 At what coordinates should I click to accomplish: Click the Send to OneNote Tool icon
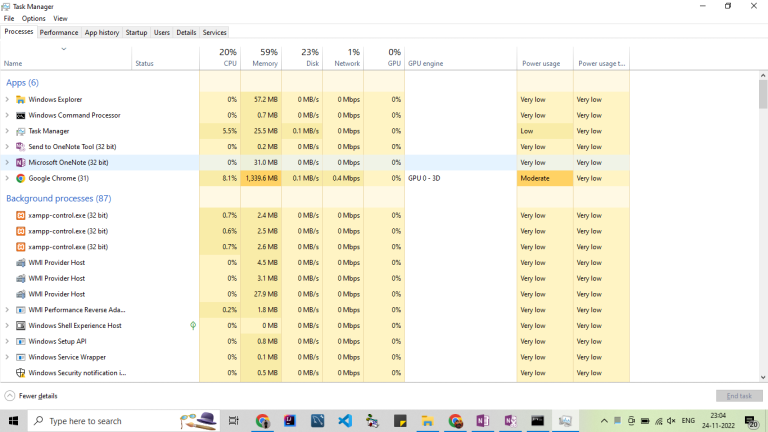[x=21, y=146]
